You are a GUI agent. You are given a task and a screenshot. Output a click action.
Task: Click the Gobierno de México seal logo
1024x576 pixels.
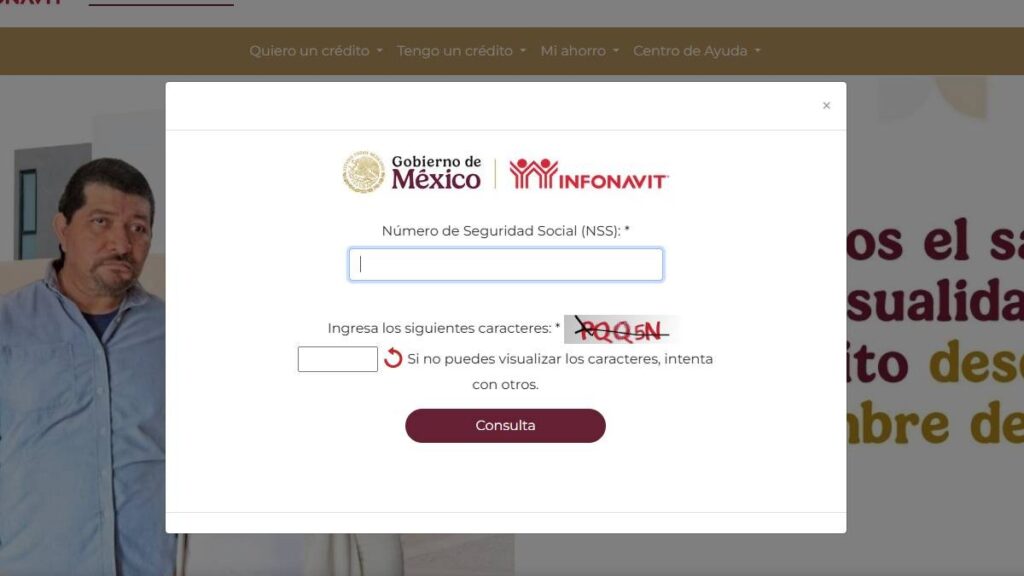(363, 173)
